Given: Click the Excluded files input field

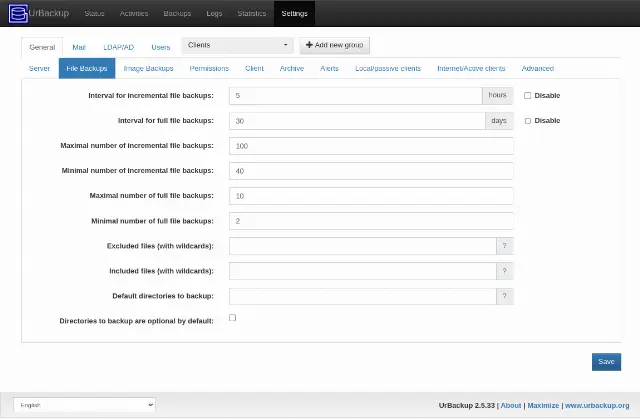Looking at the screenshot, I should (x=362, y=246).
